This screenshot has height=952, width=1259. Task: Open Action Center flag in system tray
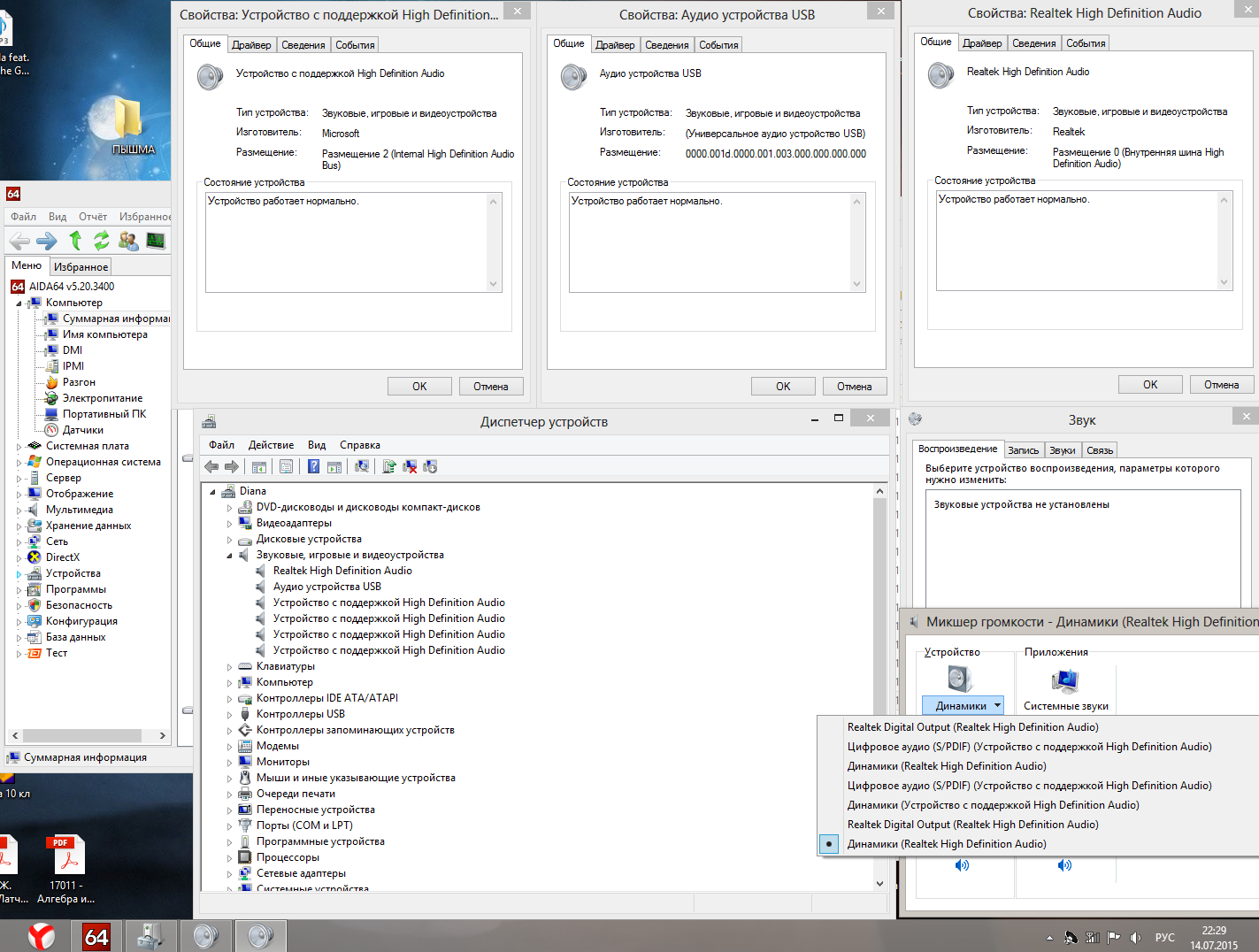click(x=1114, y=938)
